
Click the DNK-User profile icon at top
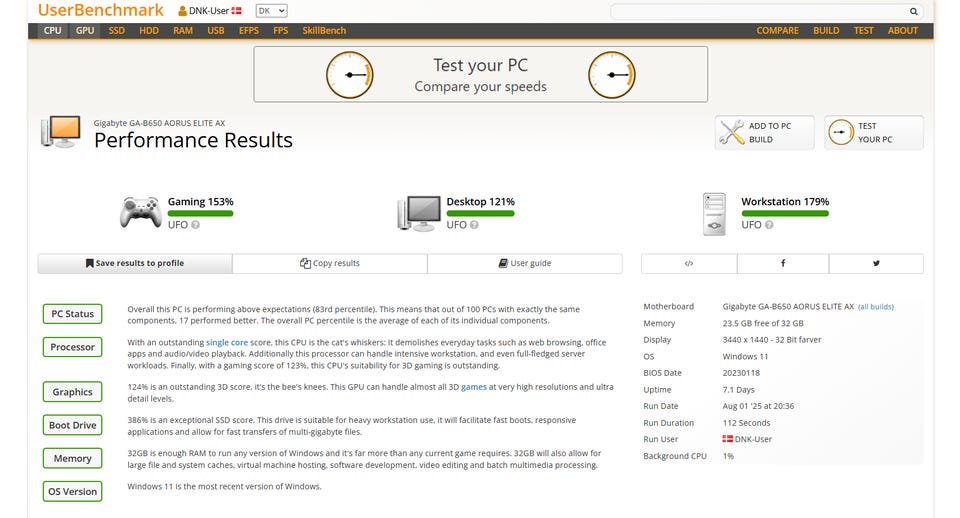pyautogui.click(x=182, y=11)
